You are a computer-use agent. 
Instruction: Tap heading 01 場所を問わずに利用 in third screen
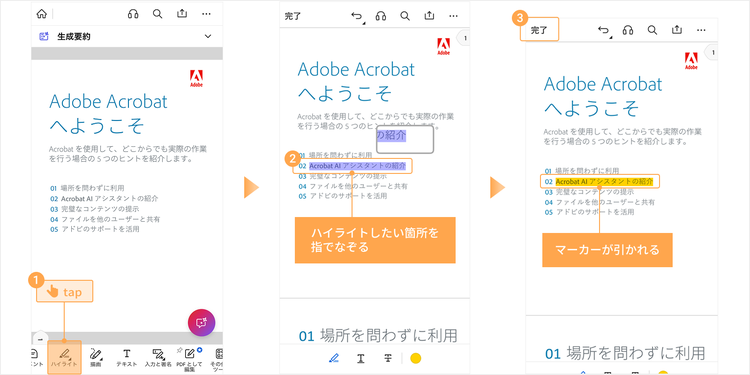(625, 353)
